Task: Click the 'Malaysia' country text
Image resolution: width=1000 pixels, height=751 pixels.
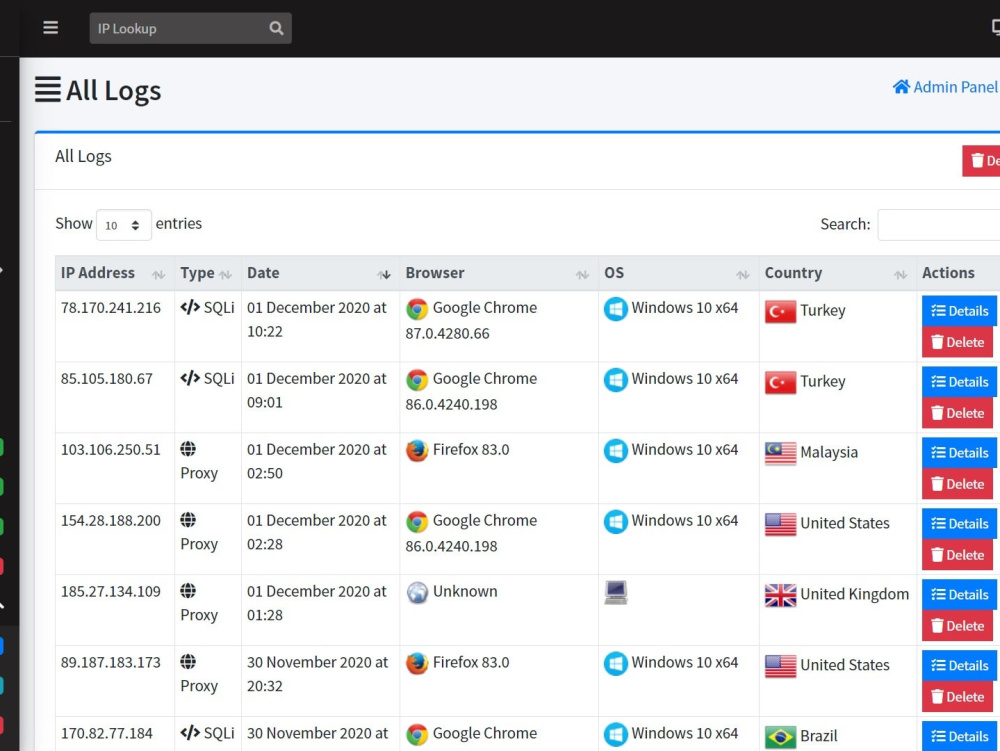Action: point(828,453)
